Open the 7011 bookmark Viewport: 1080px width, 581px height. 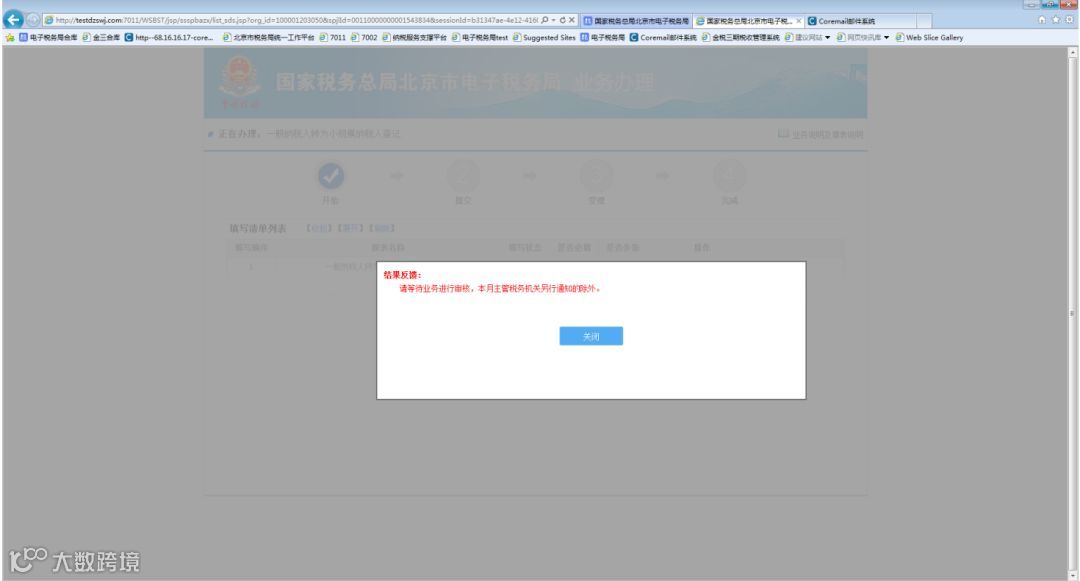pyautogui.click(x=333, y=38)
